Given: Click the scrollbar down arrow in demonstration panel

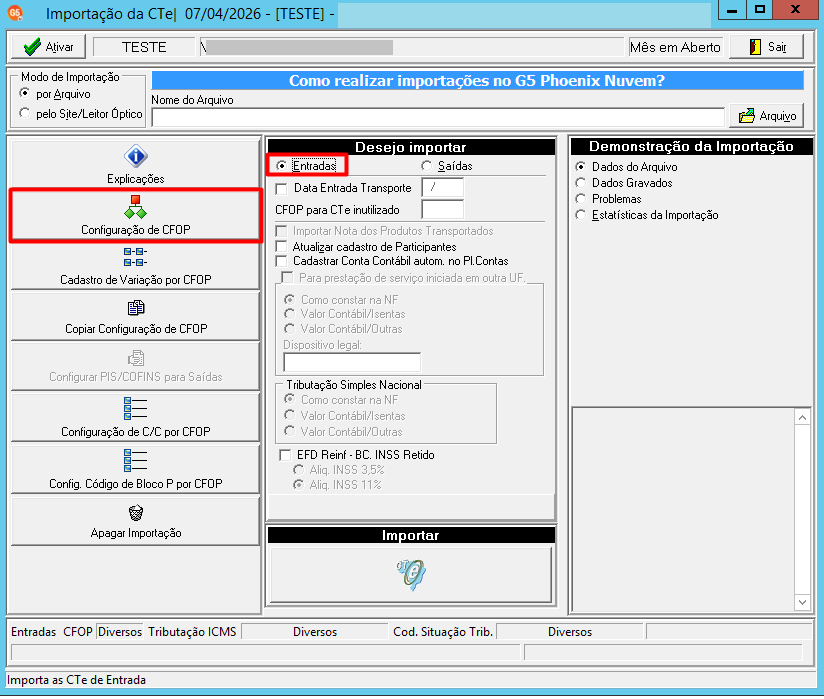Looking at the screenshot, I should pyautogui.click(x=802, y=602).
